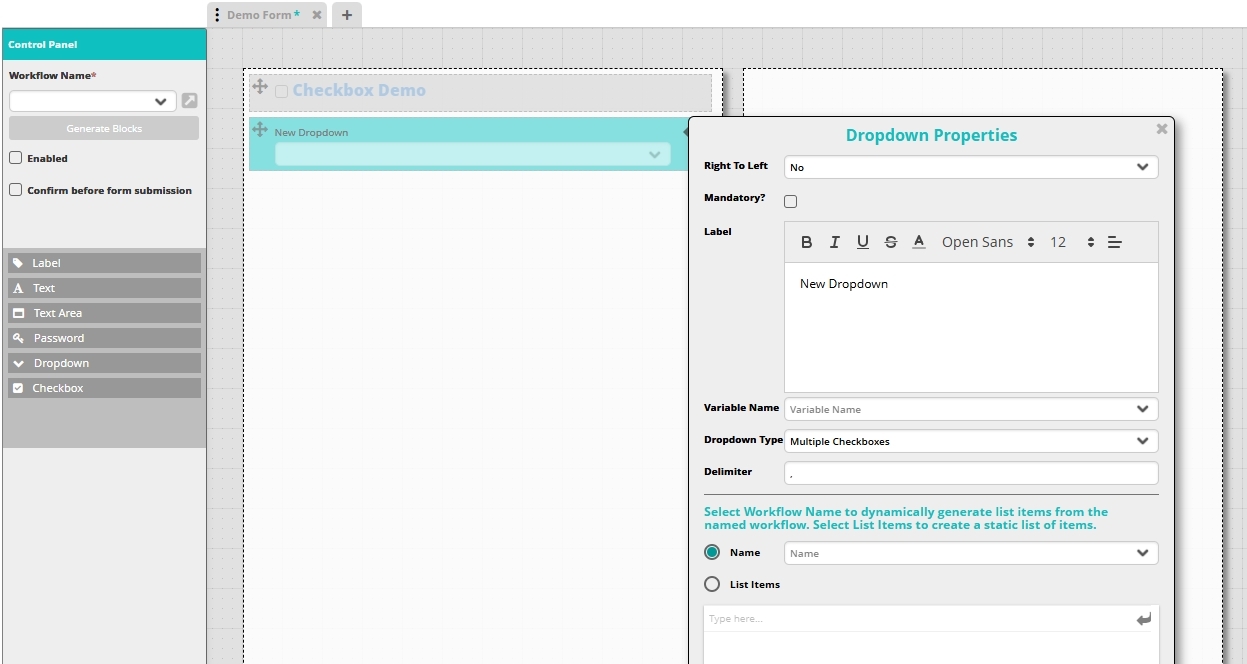Toggle italic formatting in the label editor
The width and height of the screenshot is (1247, 664).
pyautogui.click(x=835, y=242)
